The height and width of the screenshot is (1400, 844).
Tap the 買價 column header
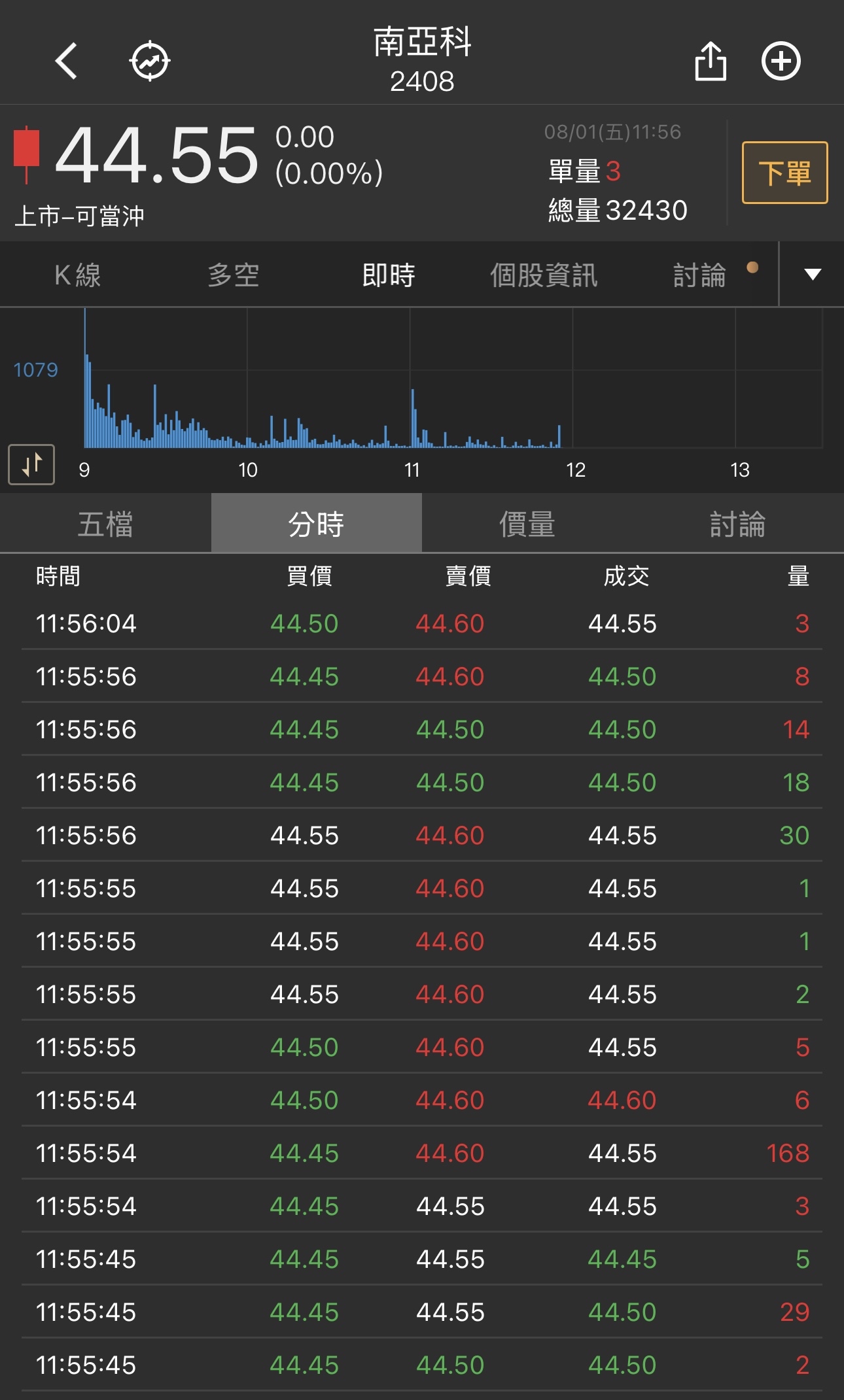click(x=309, y=576)
